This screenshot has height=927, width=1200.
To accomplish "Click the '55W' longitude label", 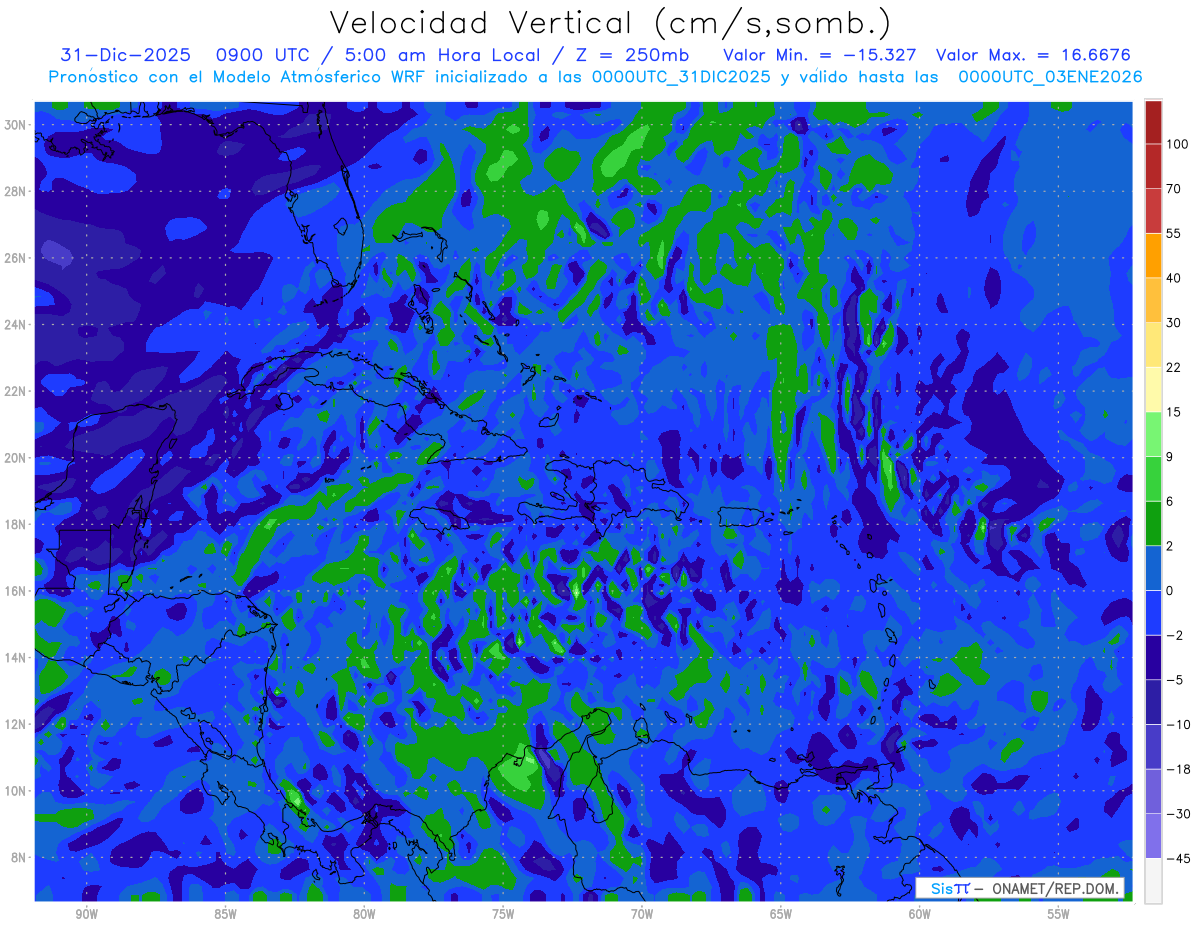I will tap(1059, 914).
